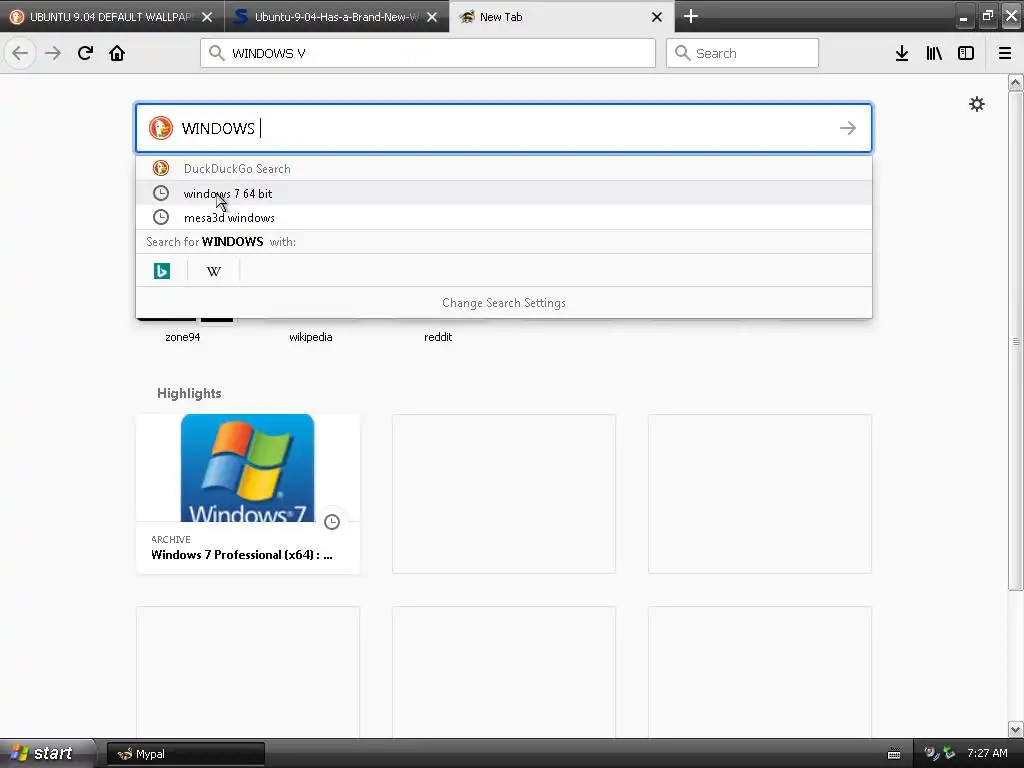Open the reddit top site
Image resolution: width=1024 pixels, height=768 pixels.
[x=438, y=337]
